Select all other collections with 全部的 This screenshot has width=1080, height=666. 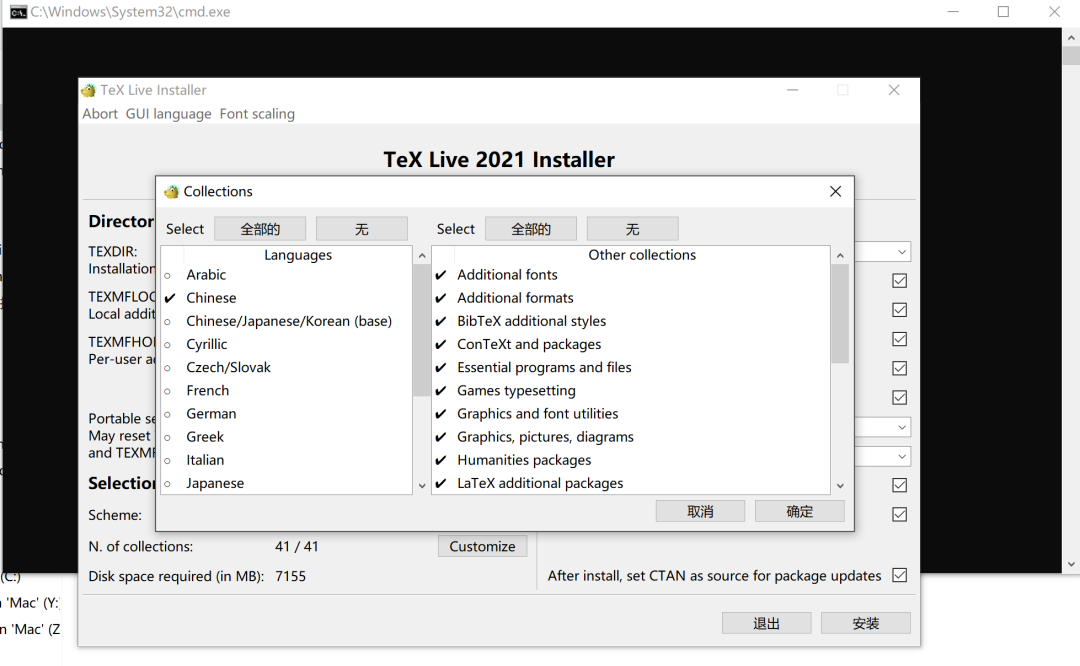[x=530, y=229]
